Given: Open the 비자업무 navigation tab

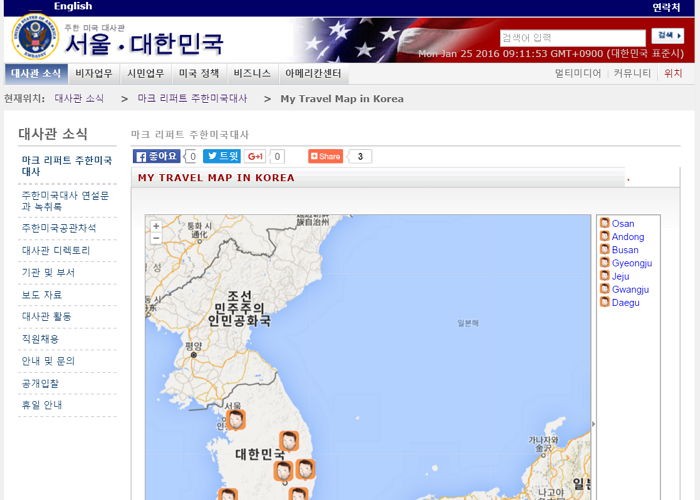Looking at the screenshot, I should coord(94,73).
